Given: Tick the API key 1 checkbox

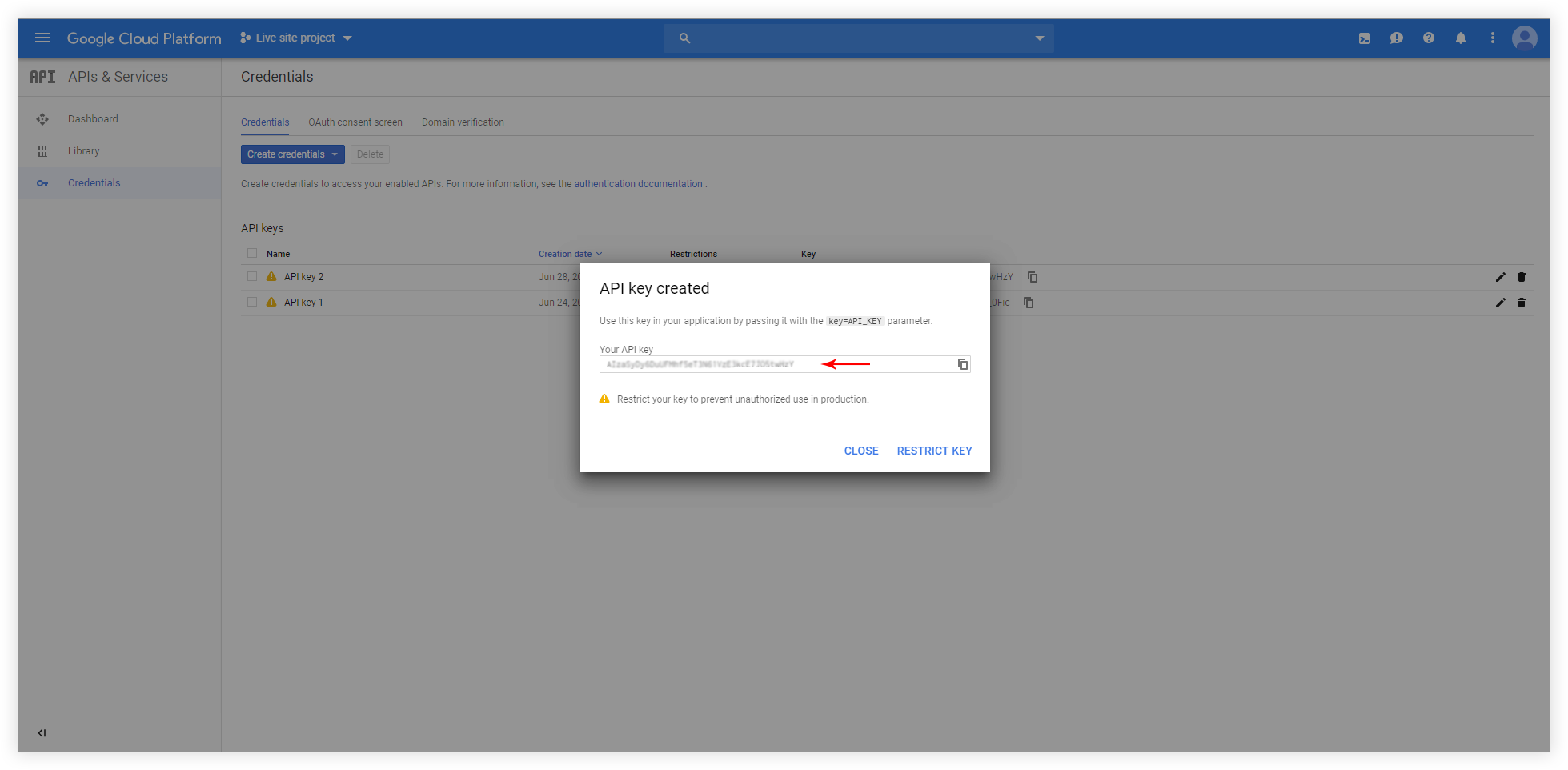Looking at the screenshot, I should pyautogui.click(x=252, y=302).
